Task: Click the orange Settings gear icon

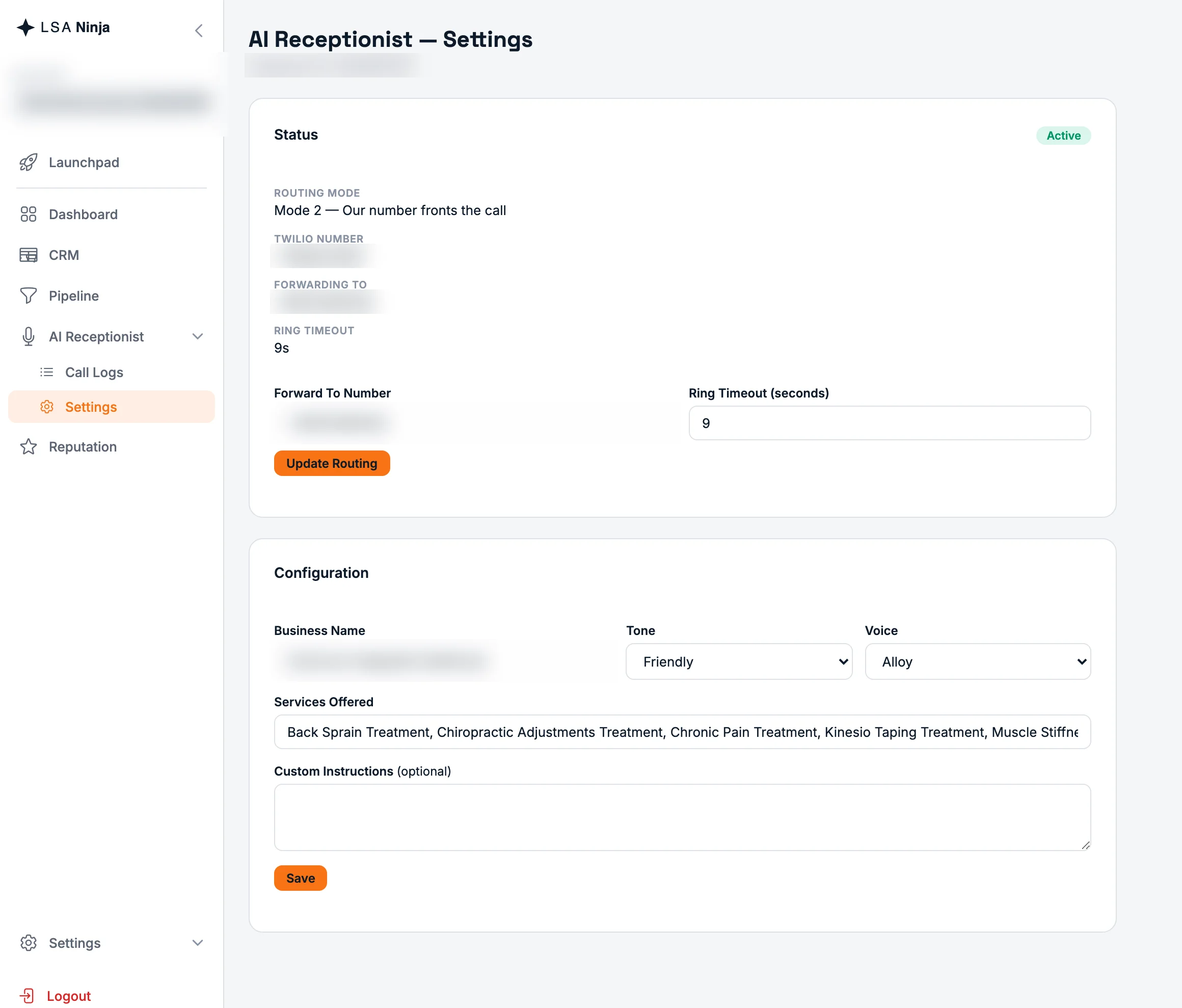Action: (47, 407)
